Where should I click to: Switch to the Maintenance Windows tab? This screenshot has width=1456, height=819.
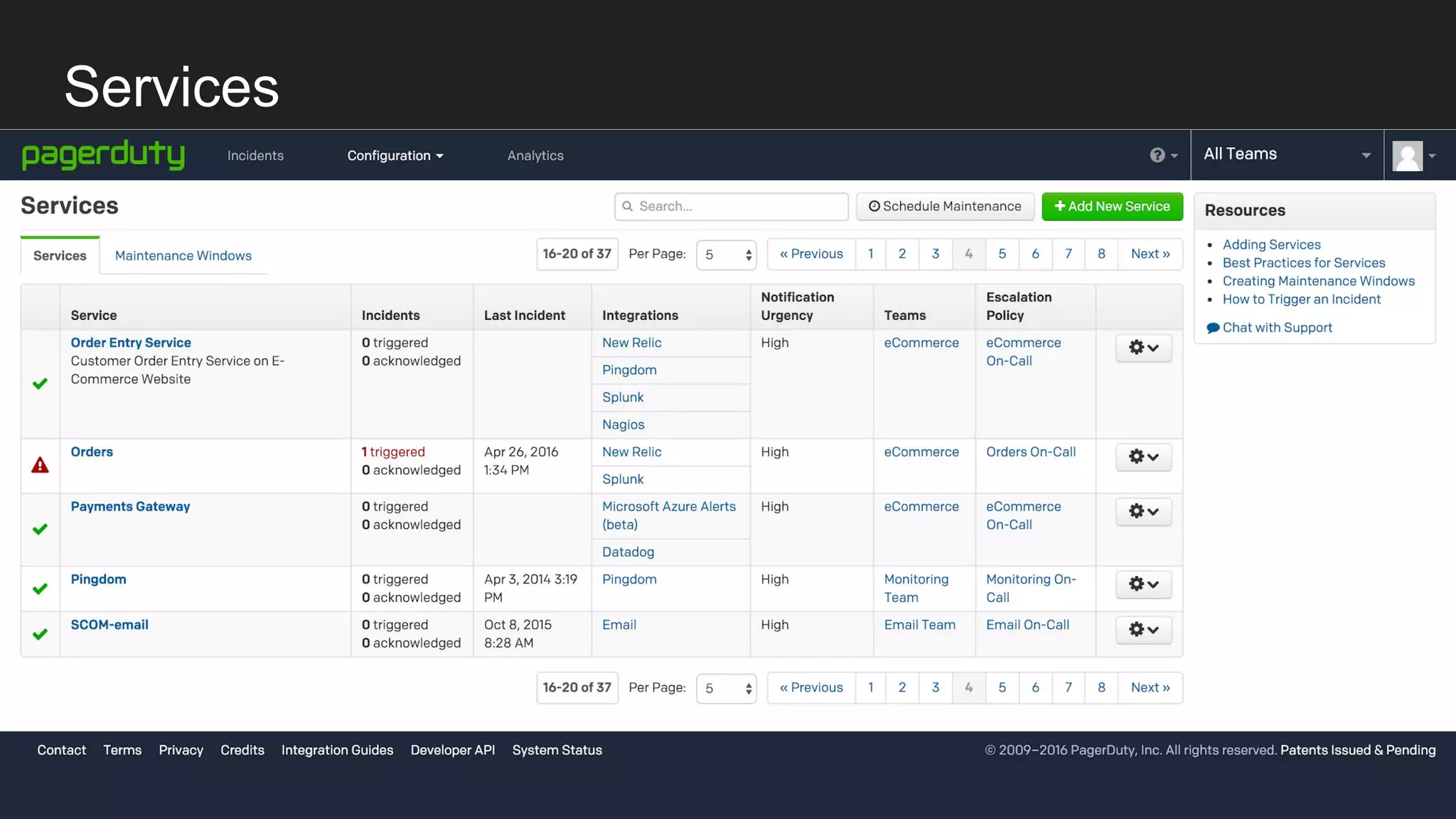coord(183,256)
